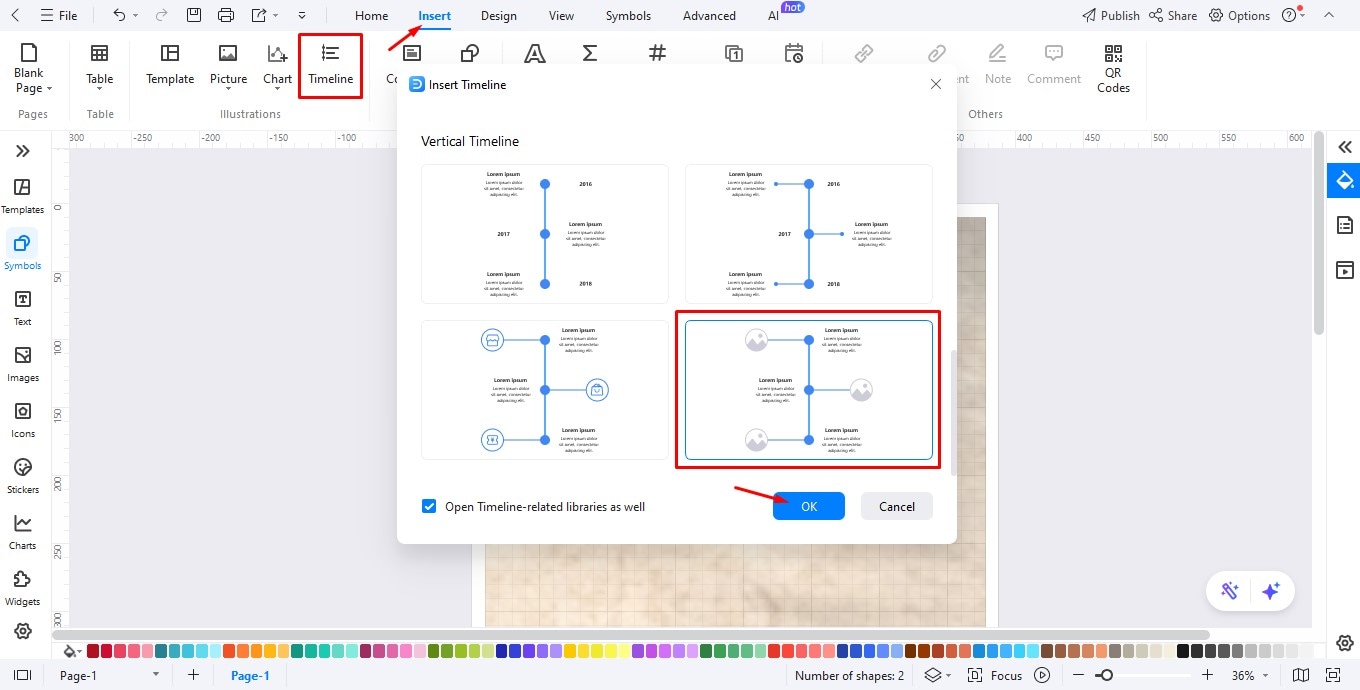Switch to the Symbols tab
Viewport: 1360px width, 690px height.
[x=628, y=16]
